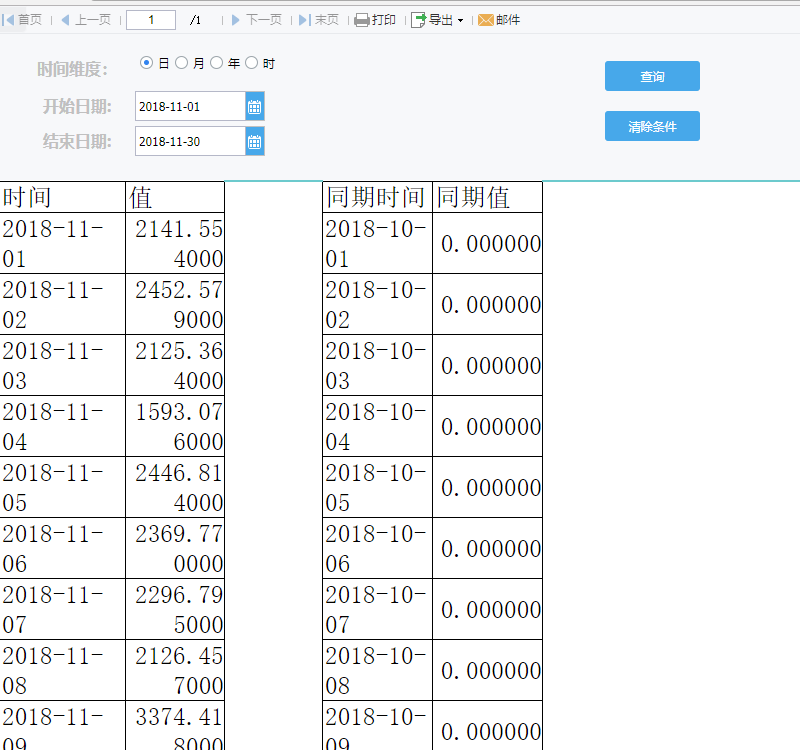The image size is (800, 750).
Task: Click the 值 column header
Action: [175, 197]
